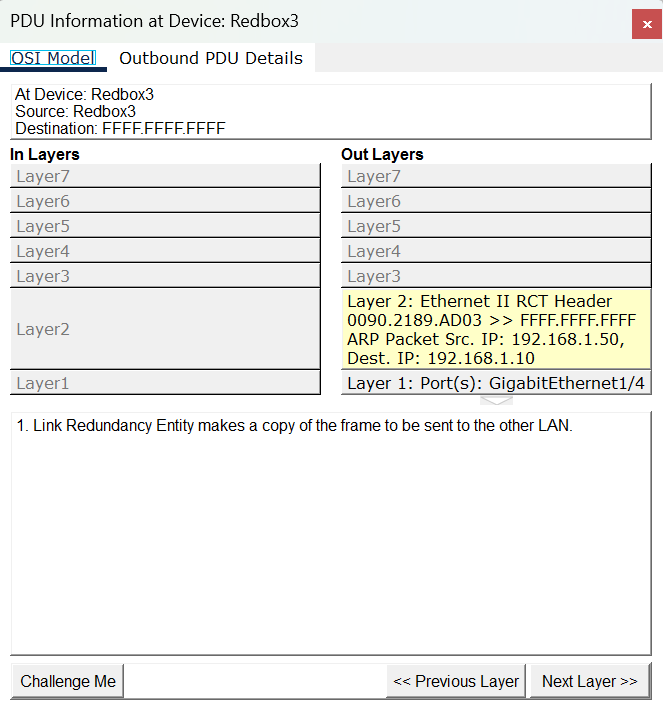Click the down arrow below Out Layers
663x721 pixels.
click(496, 400)
